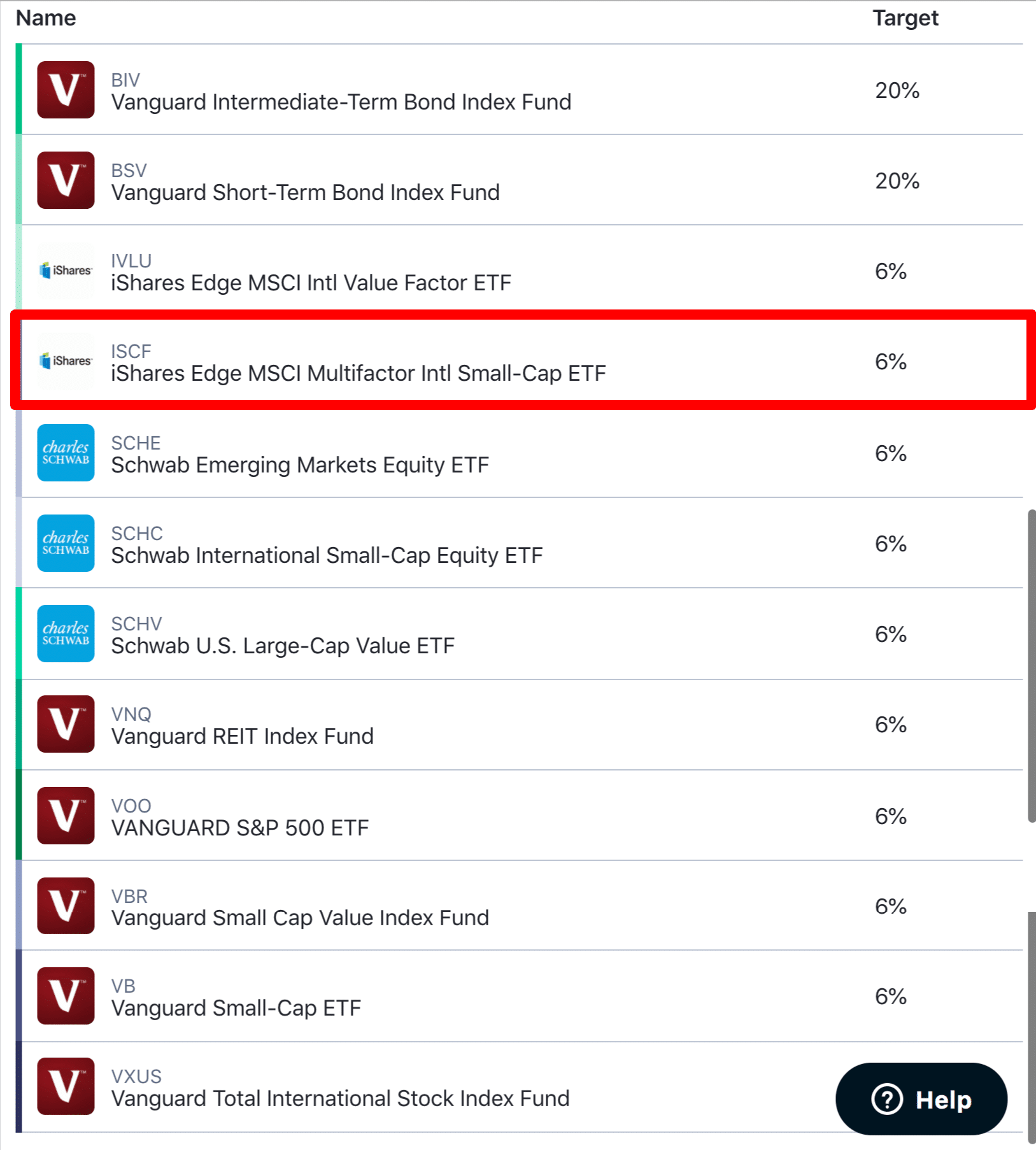Click the Vanguard logo next to VNQ

point(66,724)
